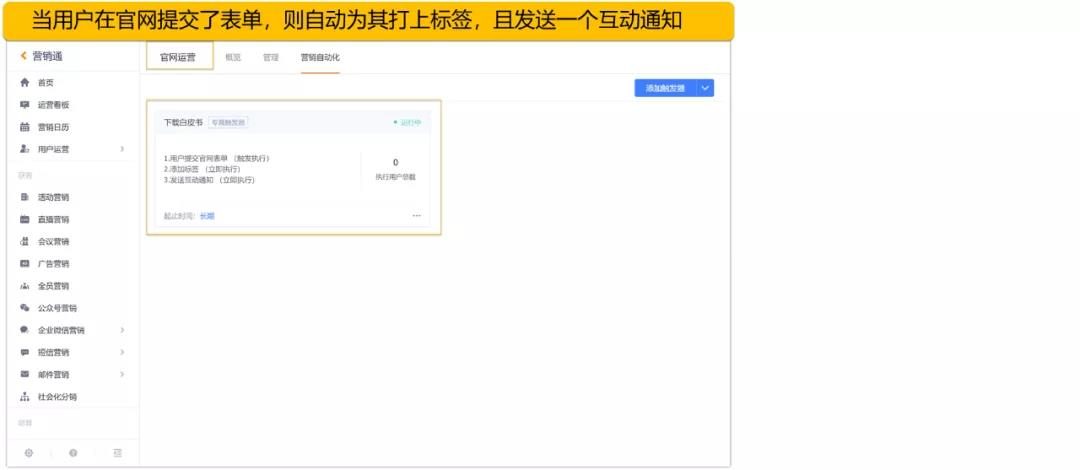Open the 下载白皮书 trigger title
This screenshot has width=1080, height=470.
click(x=183, y=122)
